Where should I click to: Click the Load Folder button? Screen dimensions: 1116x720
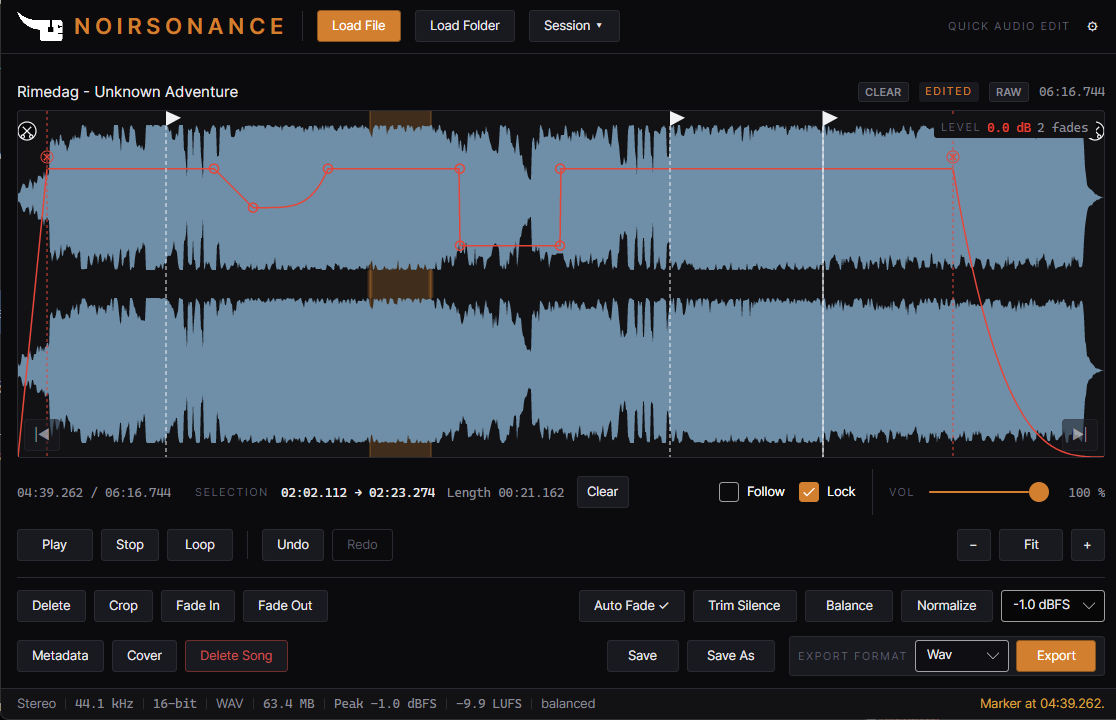tap(465, 26)
